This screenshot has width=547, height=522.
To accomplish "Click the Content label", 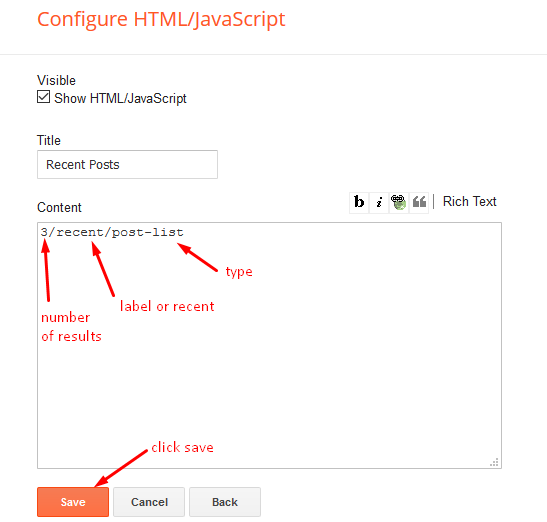I will [59, 207].
